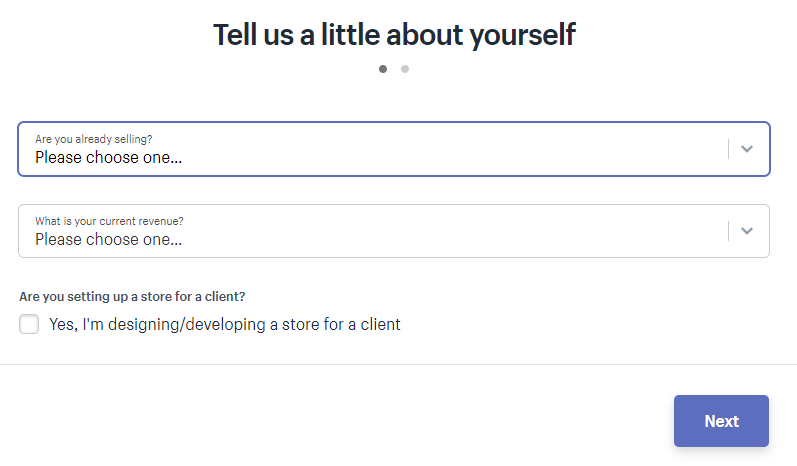Click the chevron arrow in 'Are you already selling?'
This screenshot has width=797, height=466.
point(746,149)
